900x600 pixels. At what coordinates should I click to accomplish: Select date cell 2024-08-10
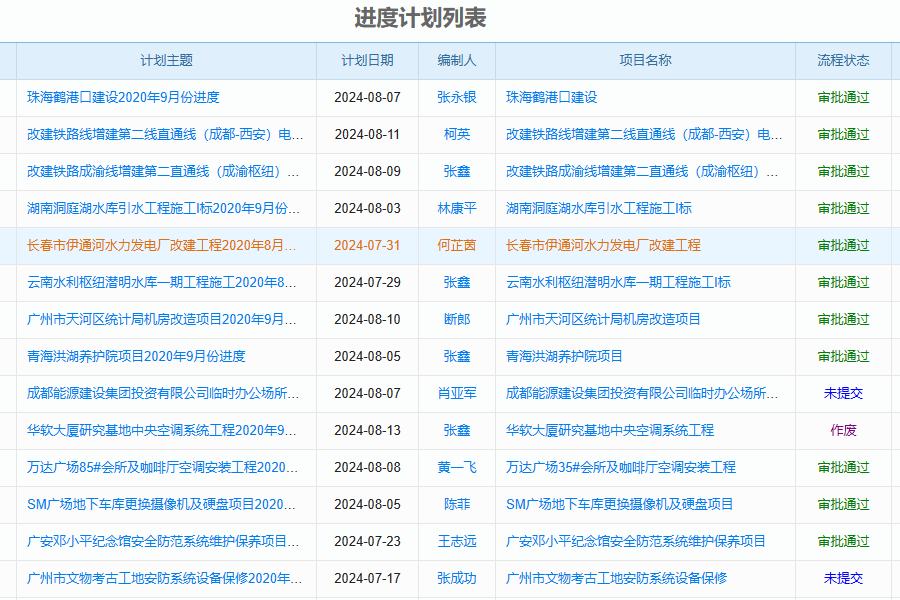click(x=367, y=319)
